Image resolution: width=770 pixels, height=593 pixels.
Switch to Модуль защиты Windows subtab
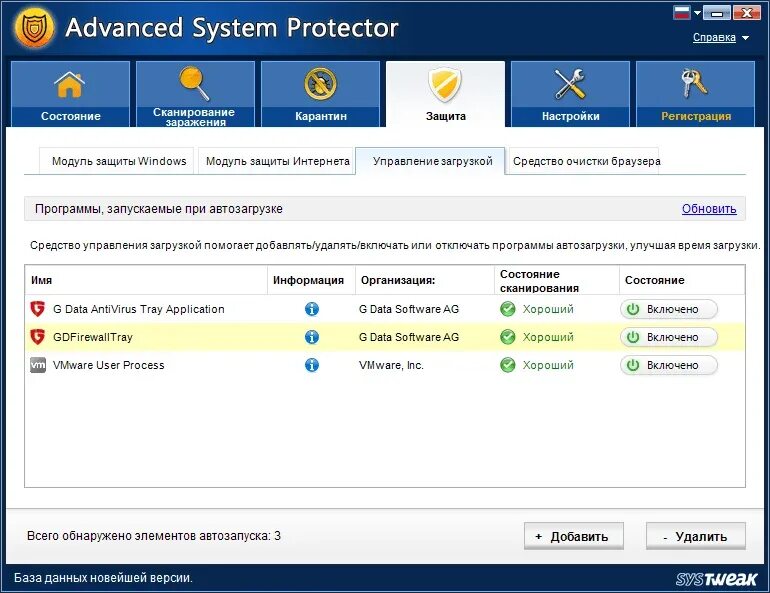tap(117, 161)
